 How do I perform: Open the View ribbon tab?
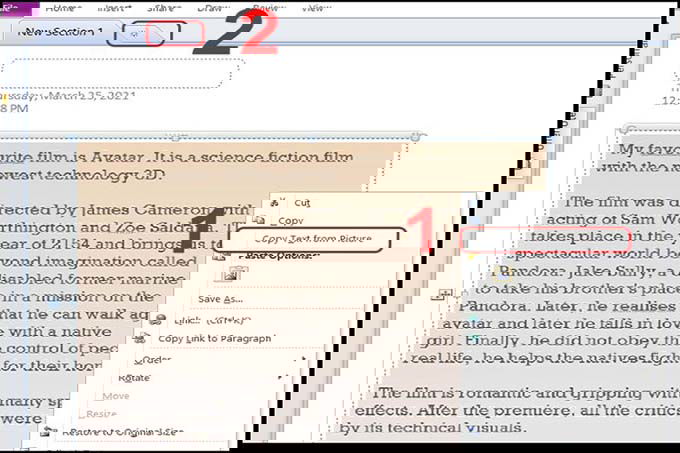point(317,8)
